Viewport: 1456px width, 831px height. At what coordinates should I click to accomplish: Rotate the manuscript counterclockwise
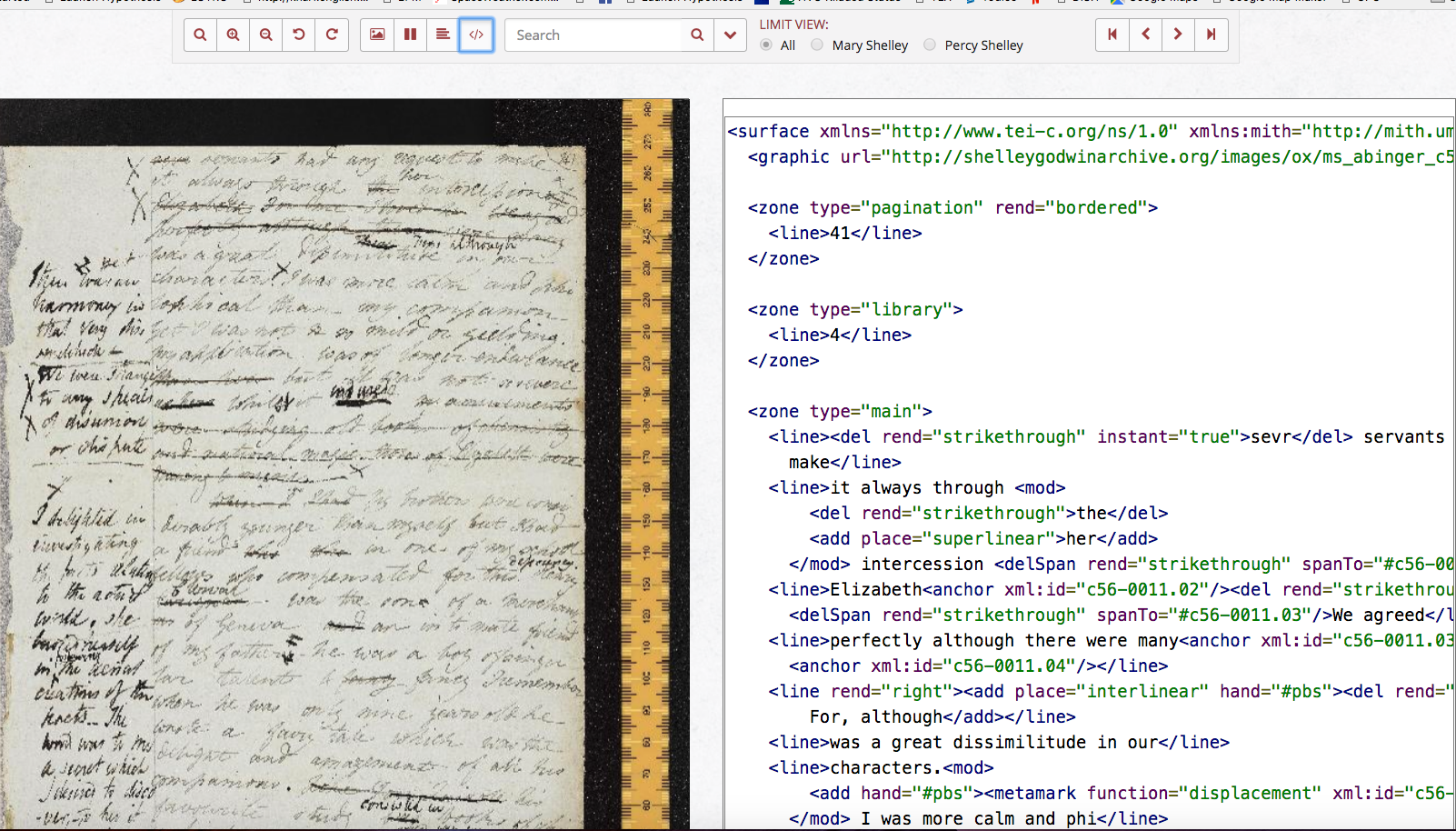(x=298, y=35)
